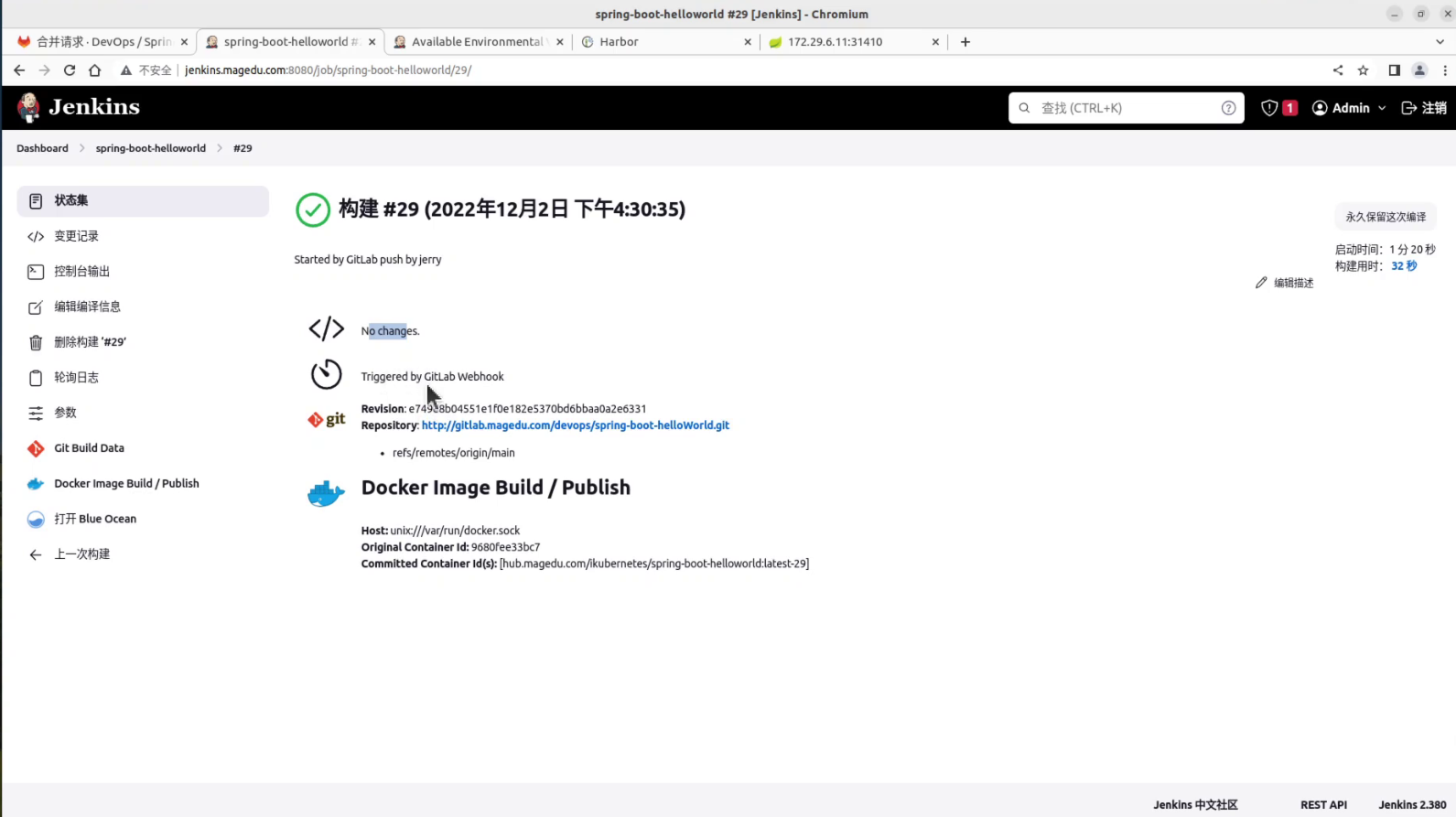Open spring-boot-helloworld breadcrumb link

pyautogui.click(x=151, y=148)
